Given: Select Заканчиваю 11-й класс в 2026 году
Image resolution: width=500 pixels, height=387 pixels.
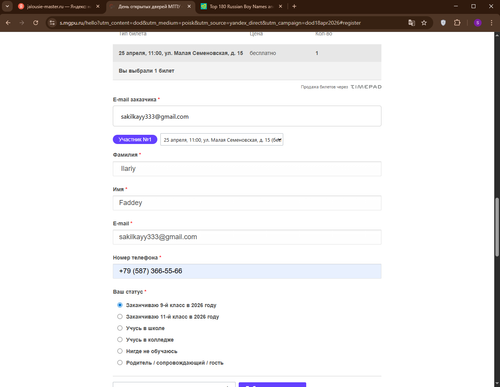Looking at the screenshot, I should 120,317.
